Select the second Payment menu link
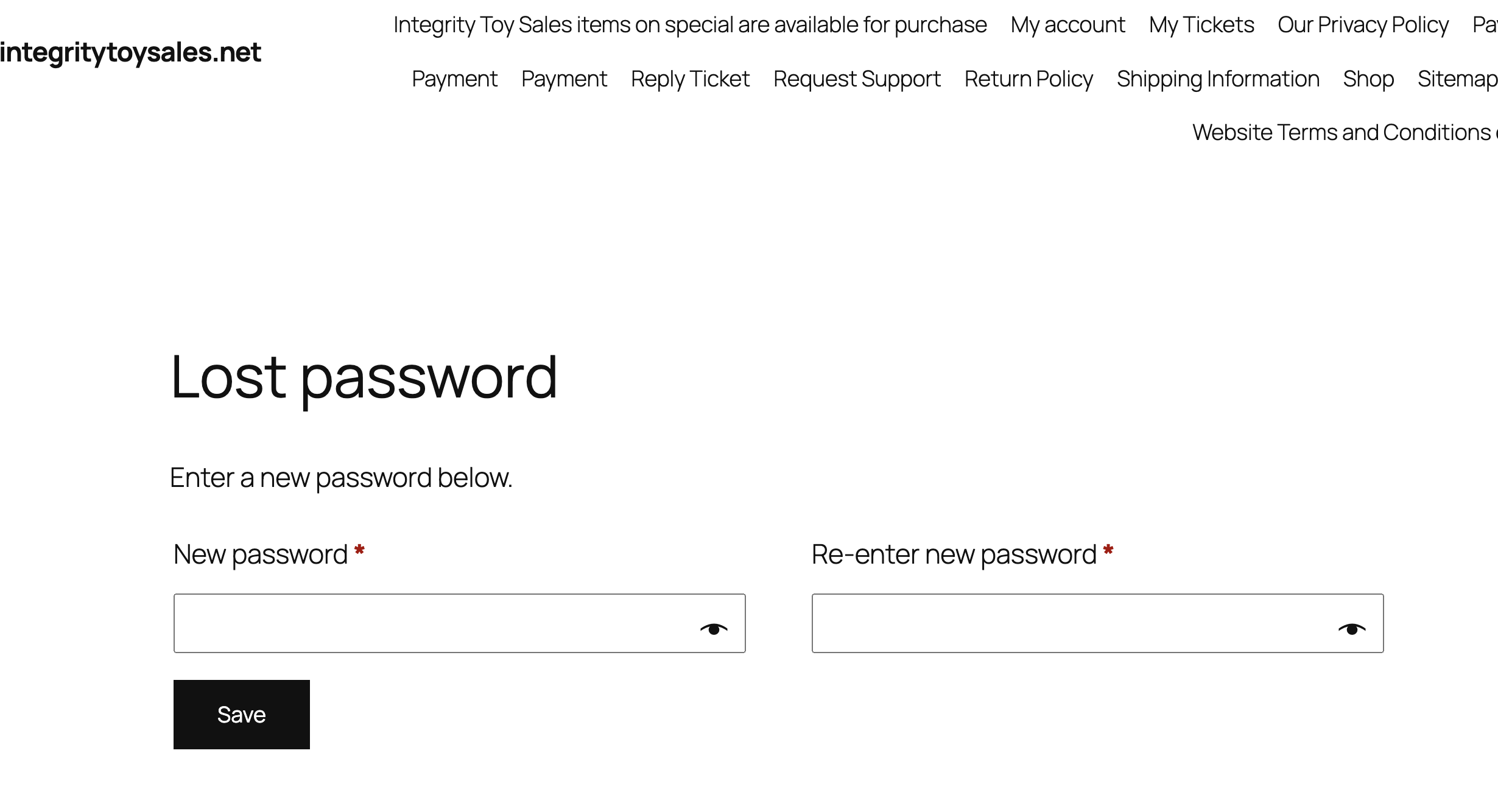 pyautogui.click(x=564, y=79)
